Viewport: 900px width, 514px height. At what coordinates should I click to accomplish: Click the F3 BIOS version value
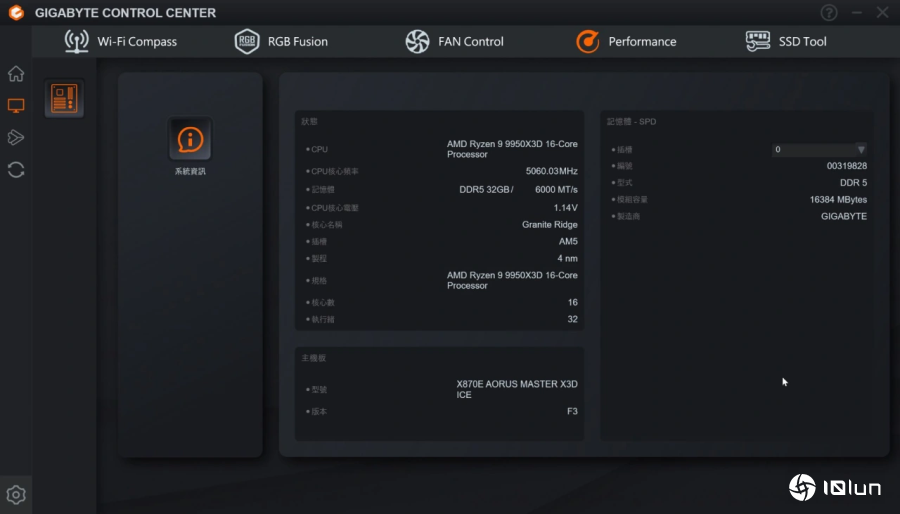pos(572,411)
